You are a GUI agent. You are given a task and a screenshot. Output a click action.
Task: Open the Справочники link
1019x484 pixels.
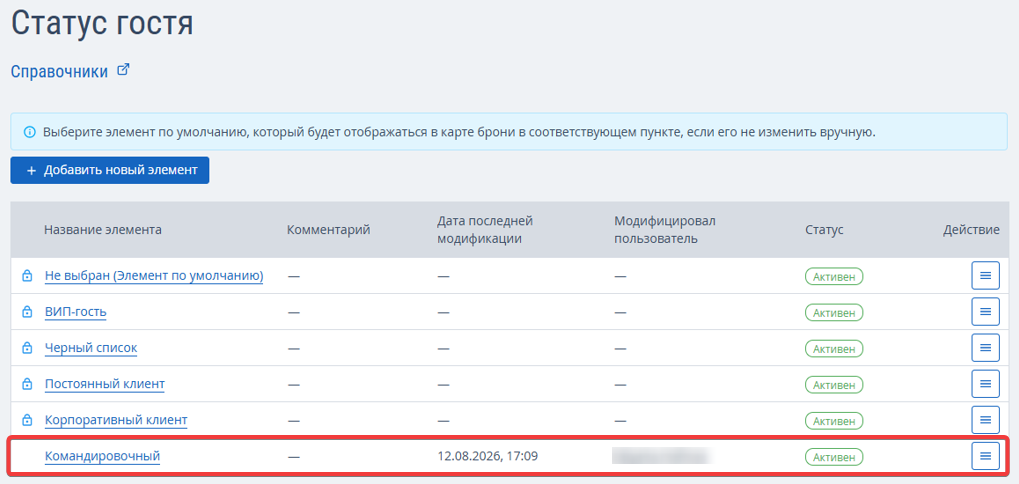point(59,71)
